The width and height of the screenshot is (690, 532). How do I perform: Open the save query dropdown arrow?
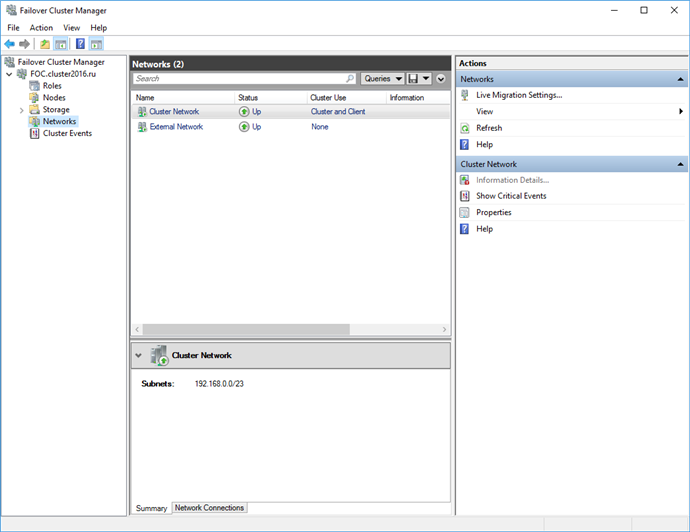[x=426, y=79]
